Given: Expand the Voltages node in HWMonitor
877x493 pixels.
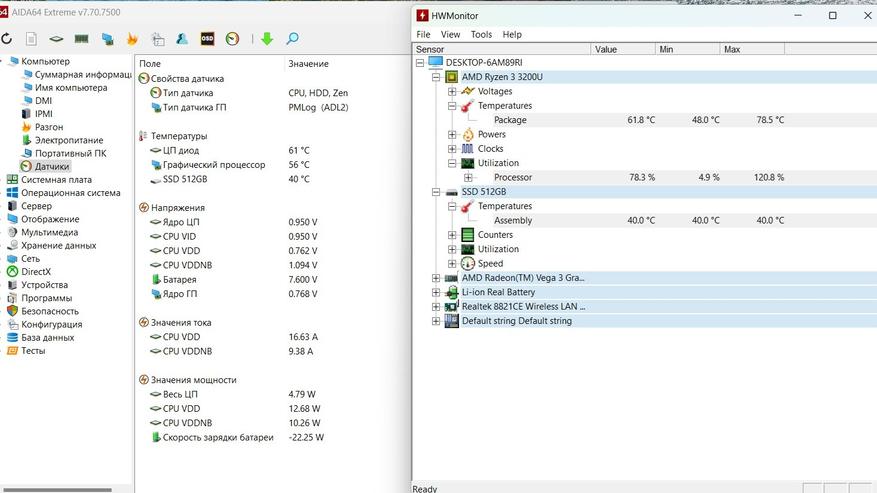Looking at the screenshot, I should [452, 91].
